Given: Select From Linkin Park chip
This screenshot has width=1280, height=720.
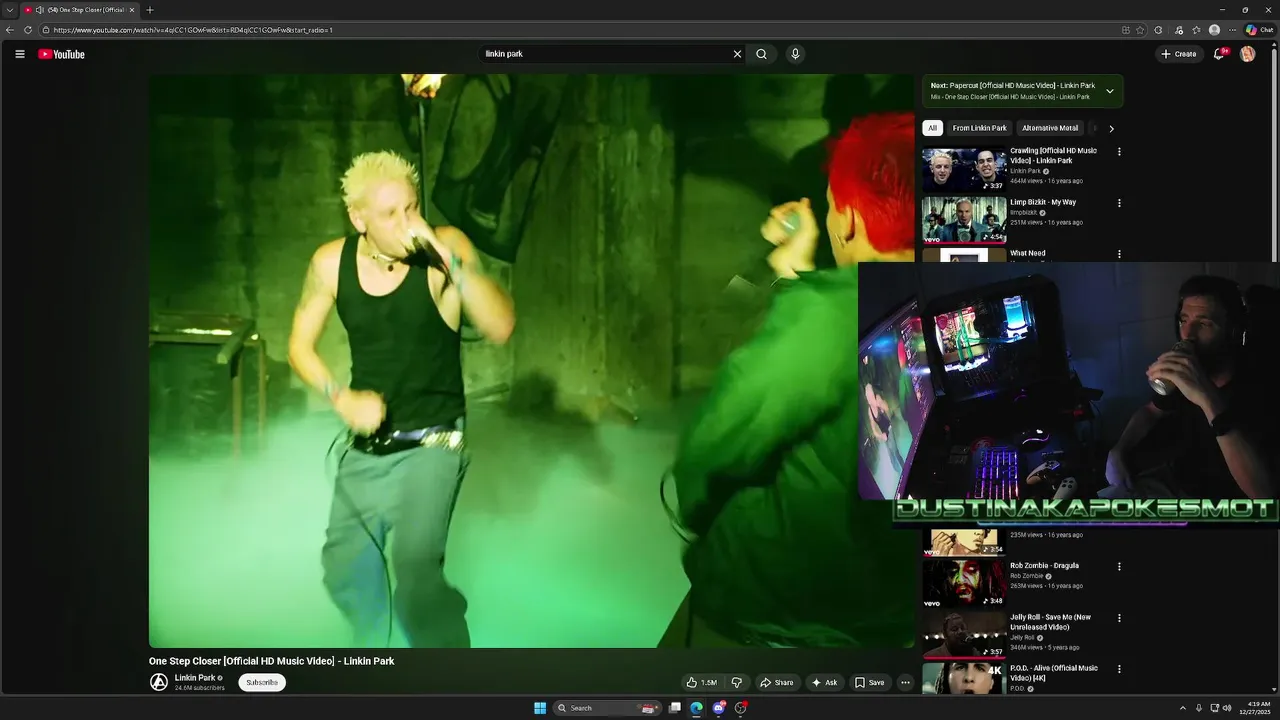Looking at the screenshot, I should pyautogui.click(x=980, y=128).
